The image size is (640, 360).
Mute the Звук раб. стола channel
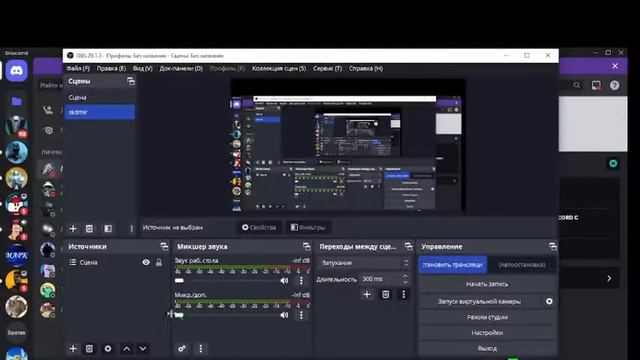coord(284,281)
